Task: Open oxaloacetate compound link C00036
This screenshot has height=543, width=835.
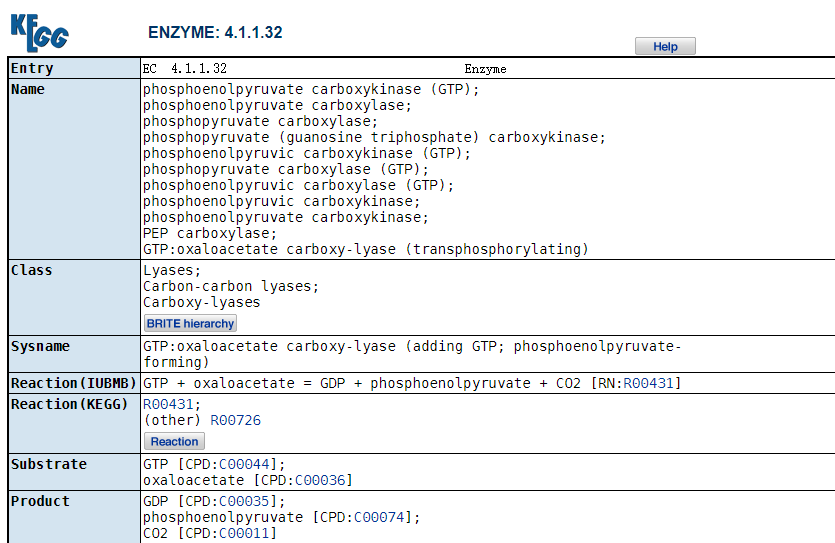Action: (320, 480)
